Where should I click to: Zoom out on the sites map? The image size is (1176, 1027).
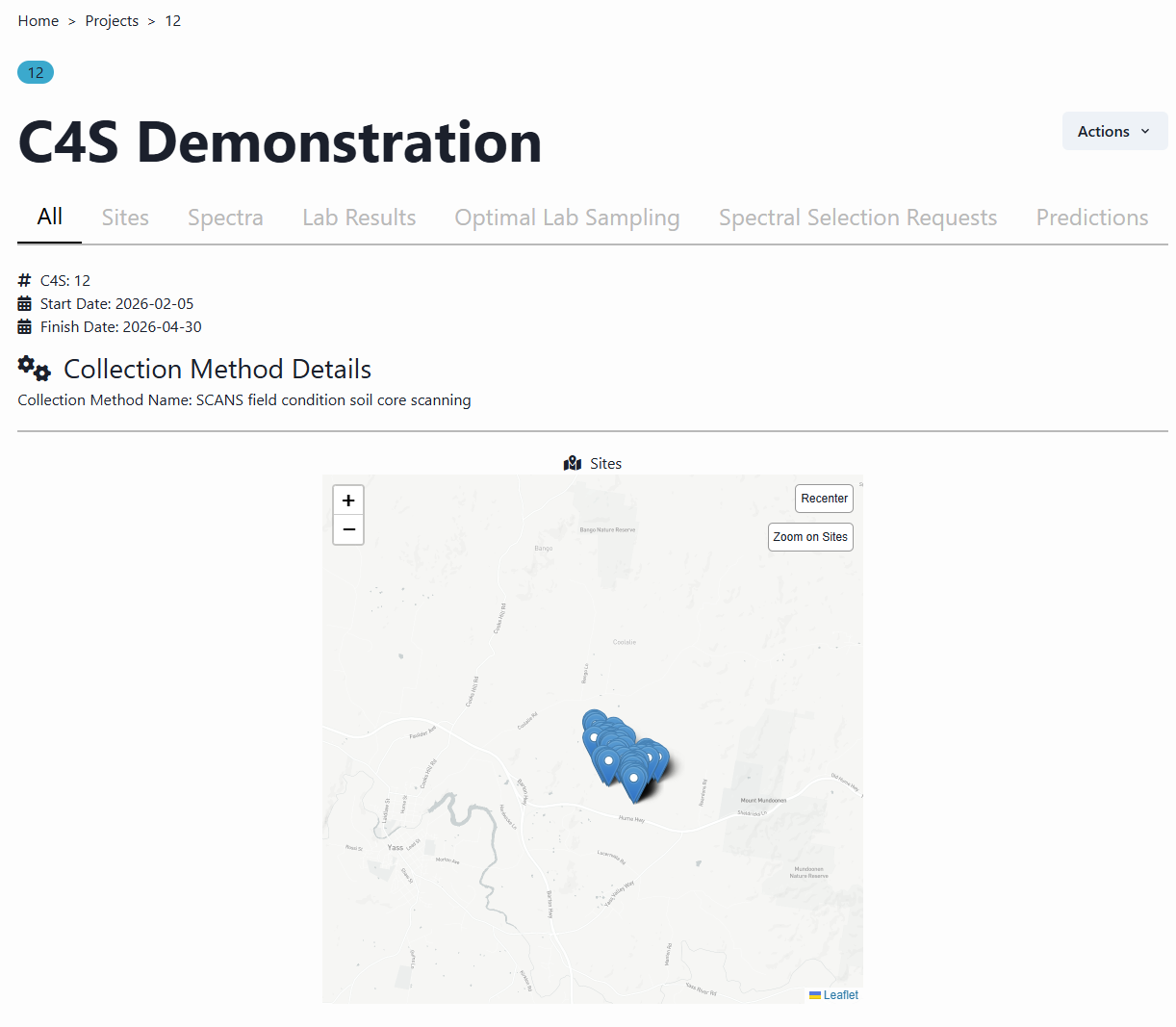tap(348, 529)
